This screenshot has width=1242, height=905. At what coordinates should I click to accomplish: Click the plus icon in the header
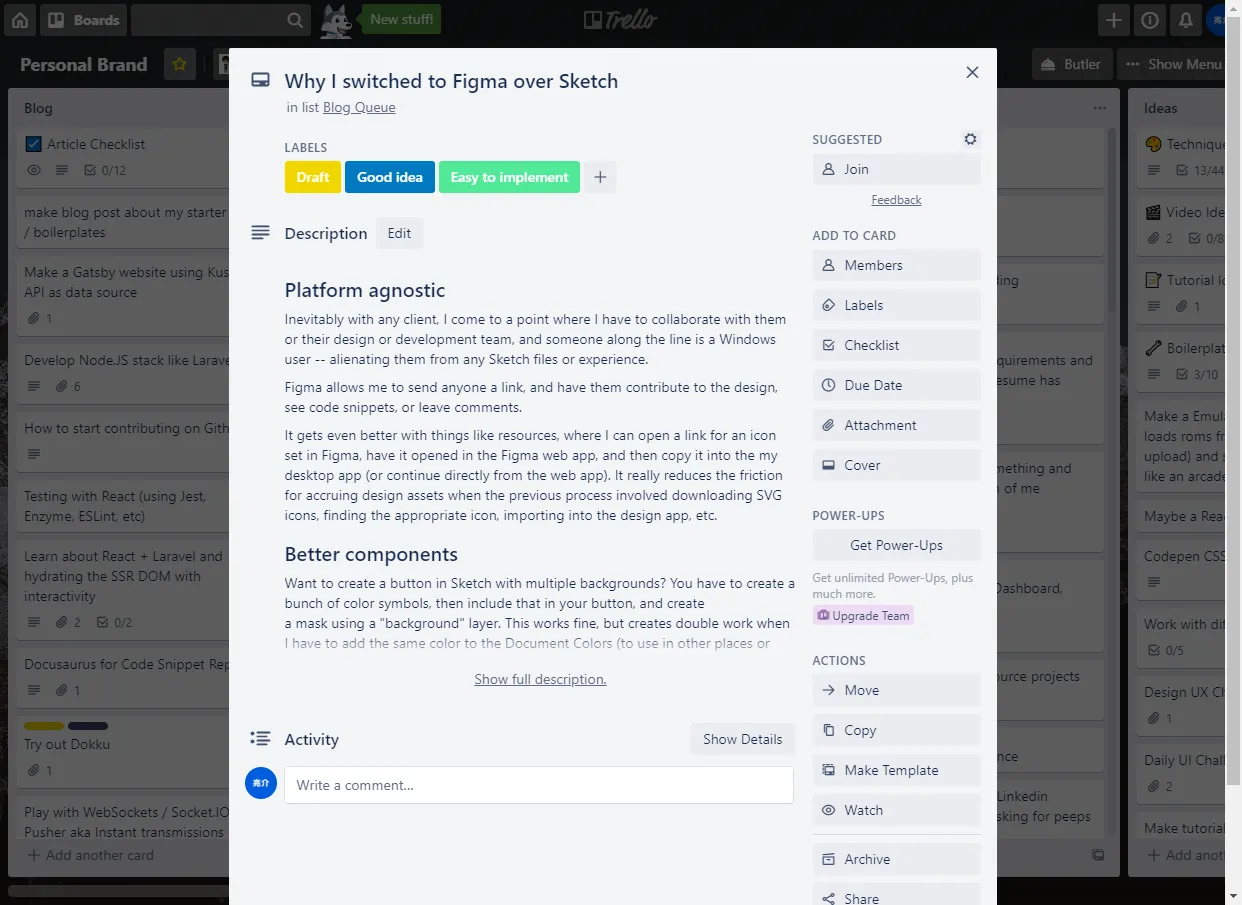[1113, 19]
